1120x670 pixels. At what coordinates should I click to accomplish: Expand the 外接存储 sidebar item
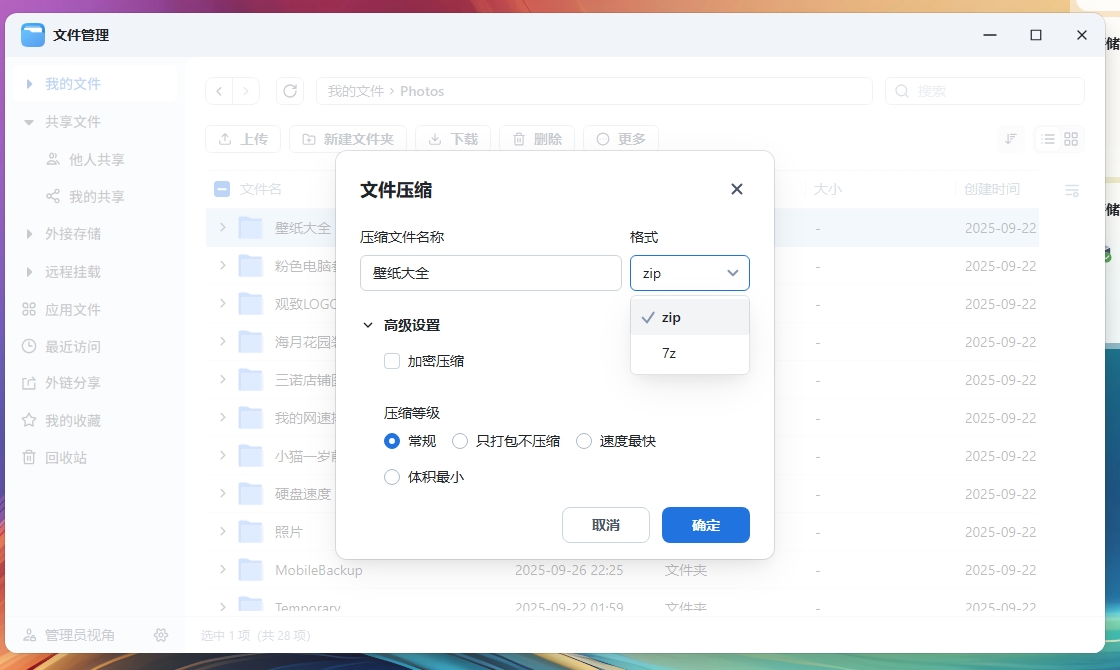click(x=30, y=234)
